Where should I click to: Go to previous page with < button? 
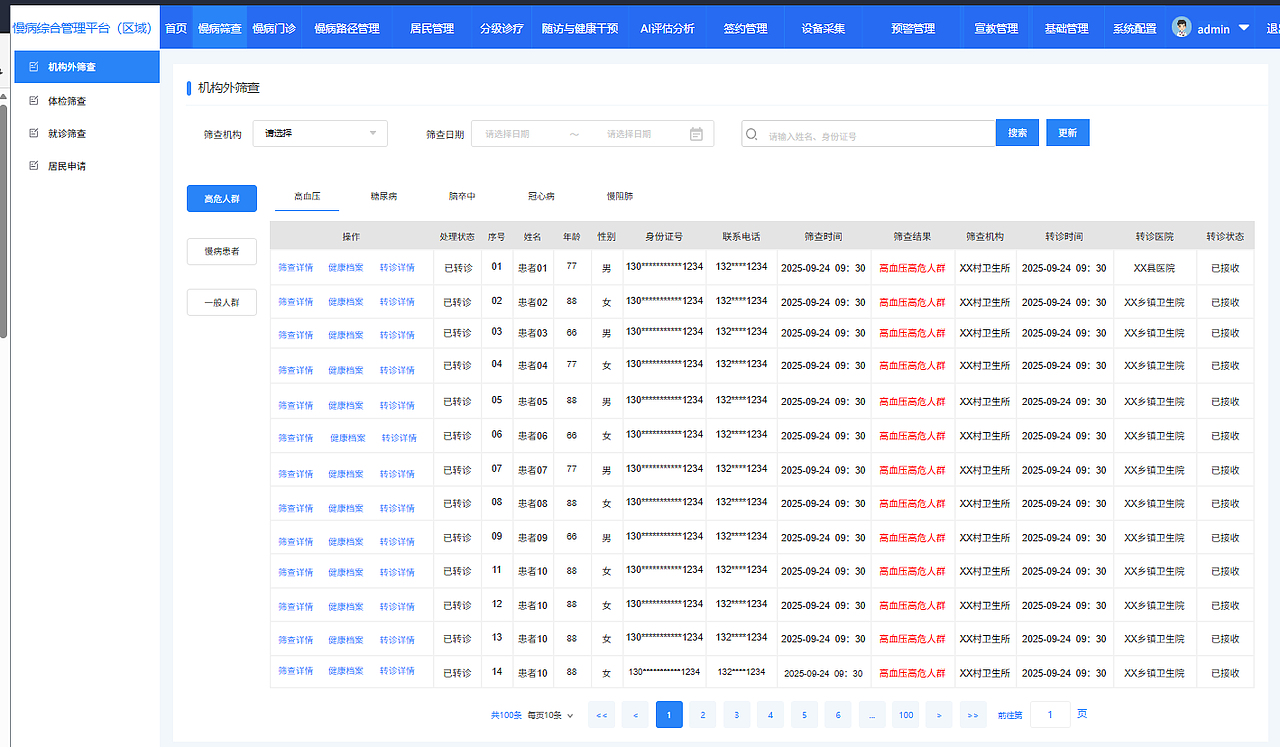tap(635, 714)
